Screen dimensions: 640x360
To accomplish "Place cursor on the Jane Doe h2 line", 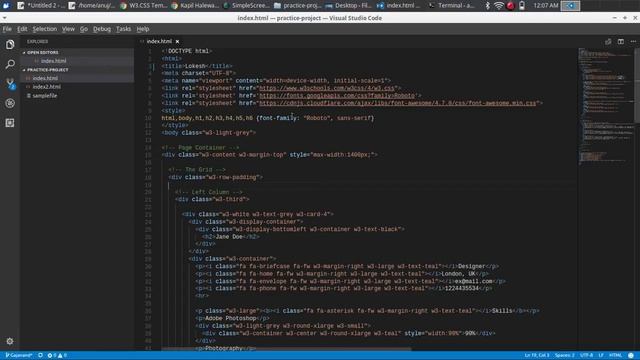I will 231,237.
